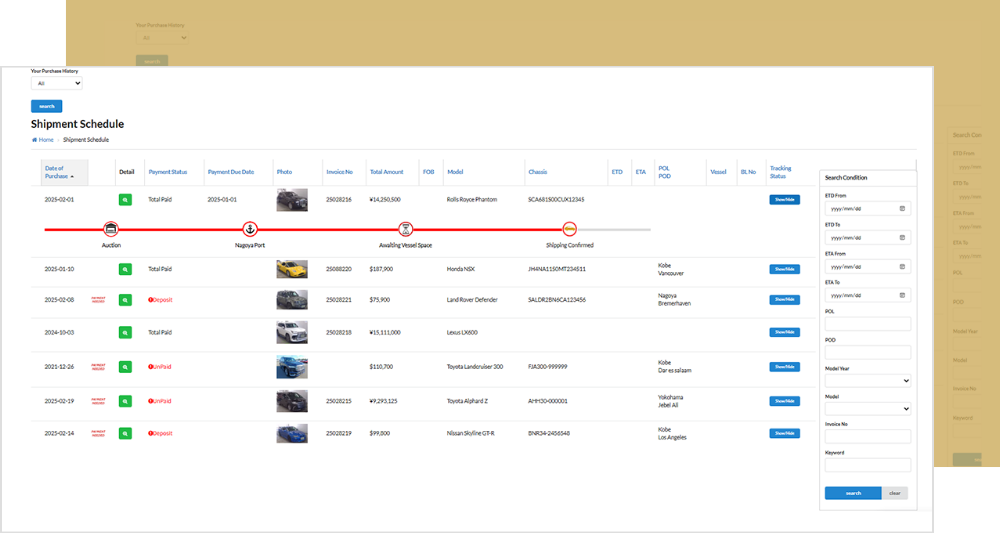1000x533 pixels.
Task: Open ETD To calendar picker icon
Action: tap(902, 238)
